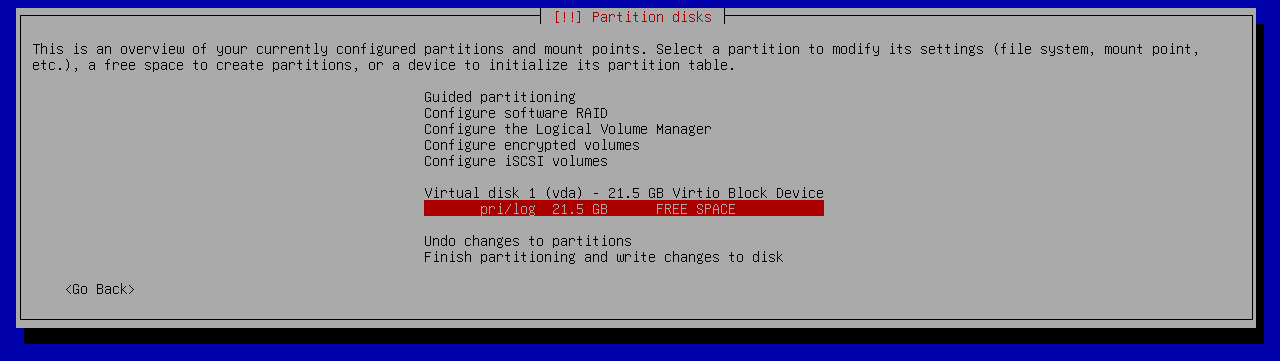Viewport: 1280px width, 361px height.
Task: Click the Go Back button
Action: [x=100, y=289]
